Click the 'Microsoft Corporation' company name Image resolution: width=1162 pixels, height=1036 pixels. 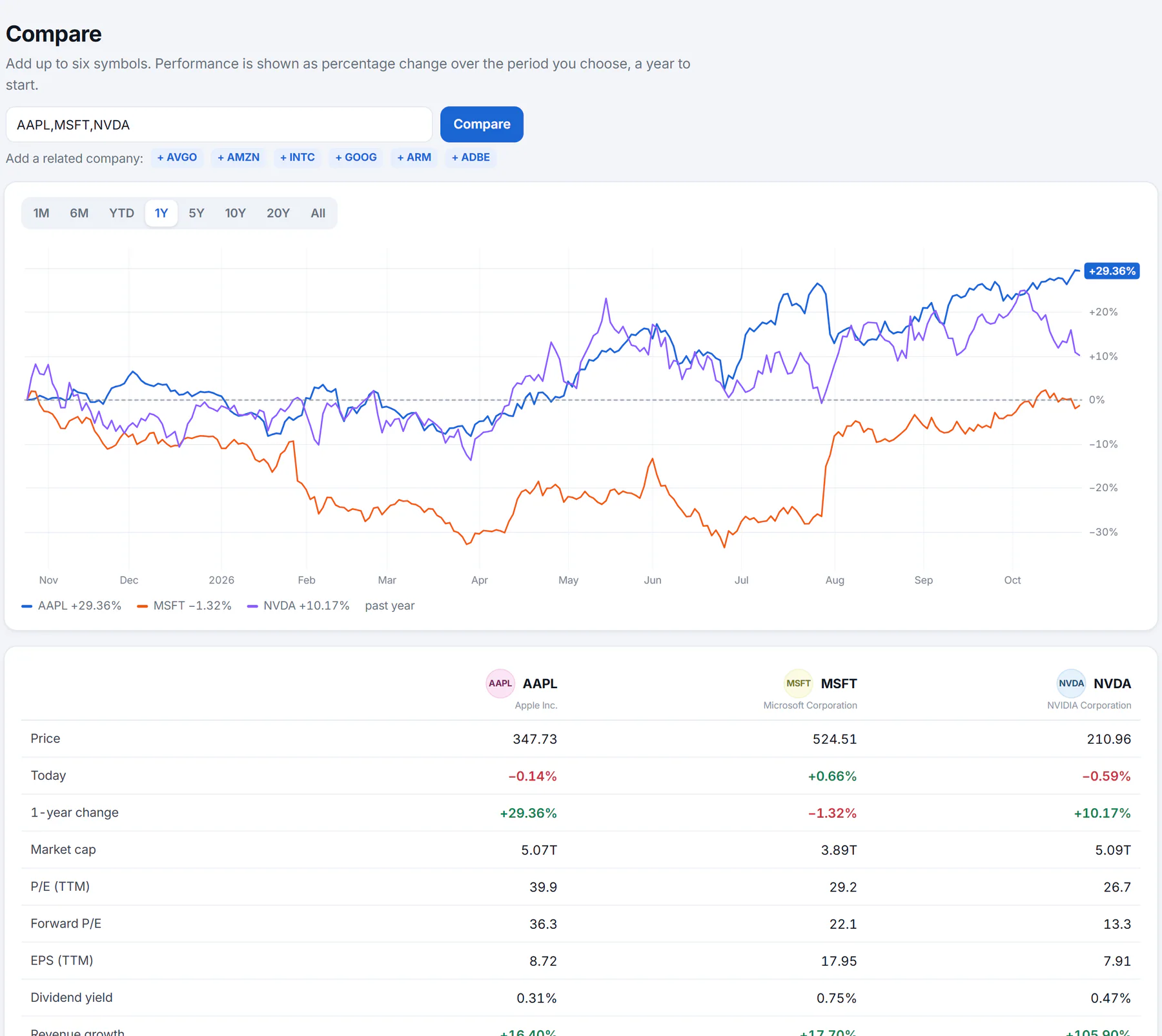pos(810,706)
